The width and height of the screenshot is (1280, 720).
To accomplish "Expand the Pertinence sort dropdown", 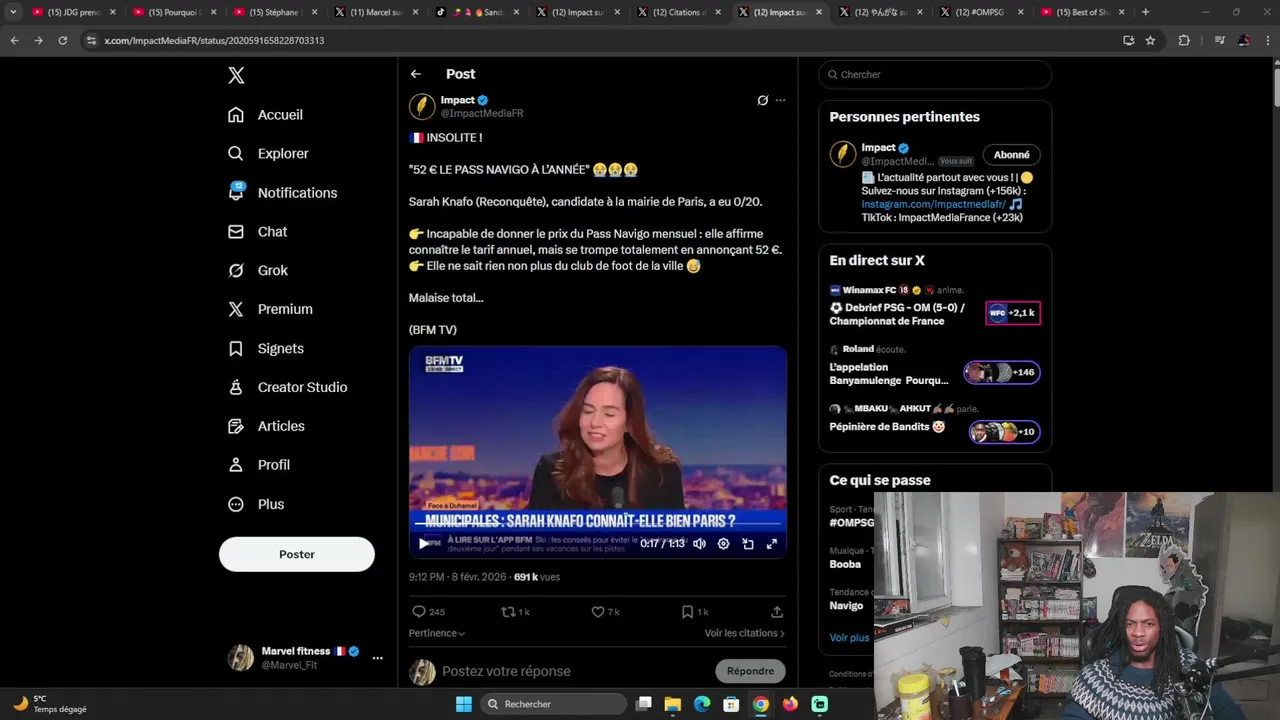I will tap(437, 633).
